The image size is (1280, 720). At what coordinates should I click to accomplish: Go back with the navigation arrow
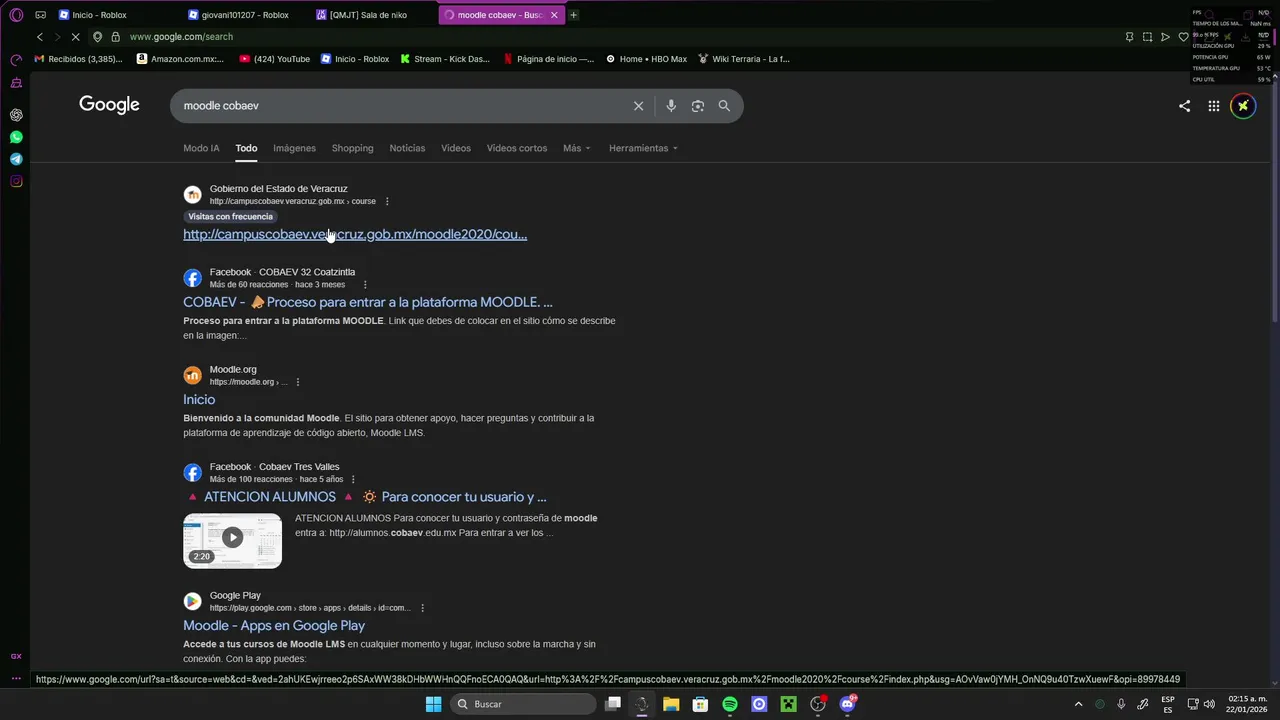click(x=40, y=37)
